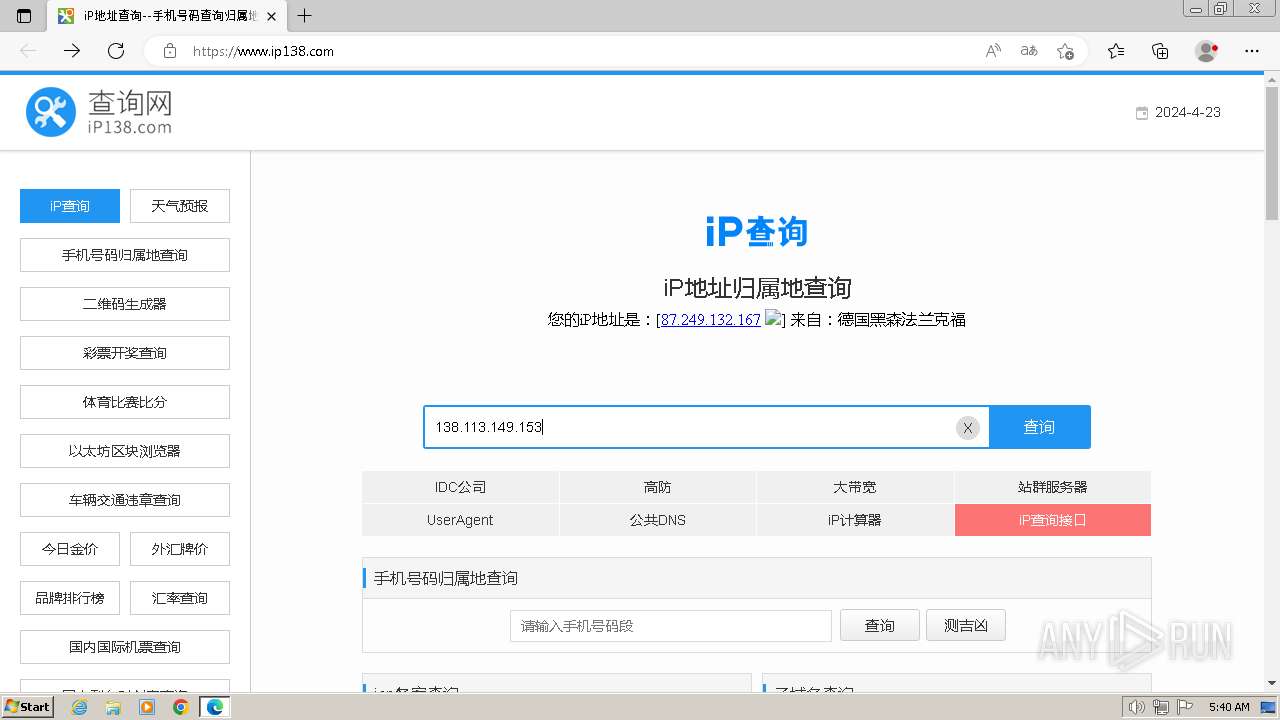
Task: Select the iP查询 sidebar tab
Action: 70,206
